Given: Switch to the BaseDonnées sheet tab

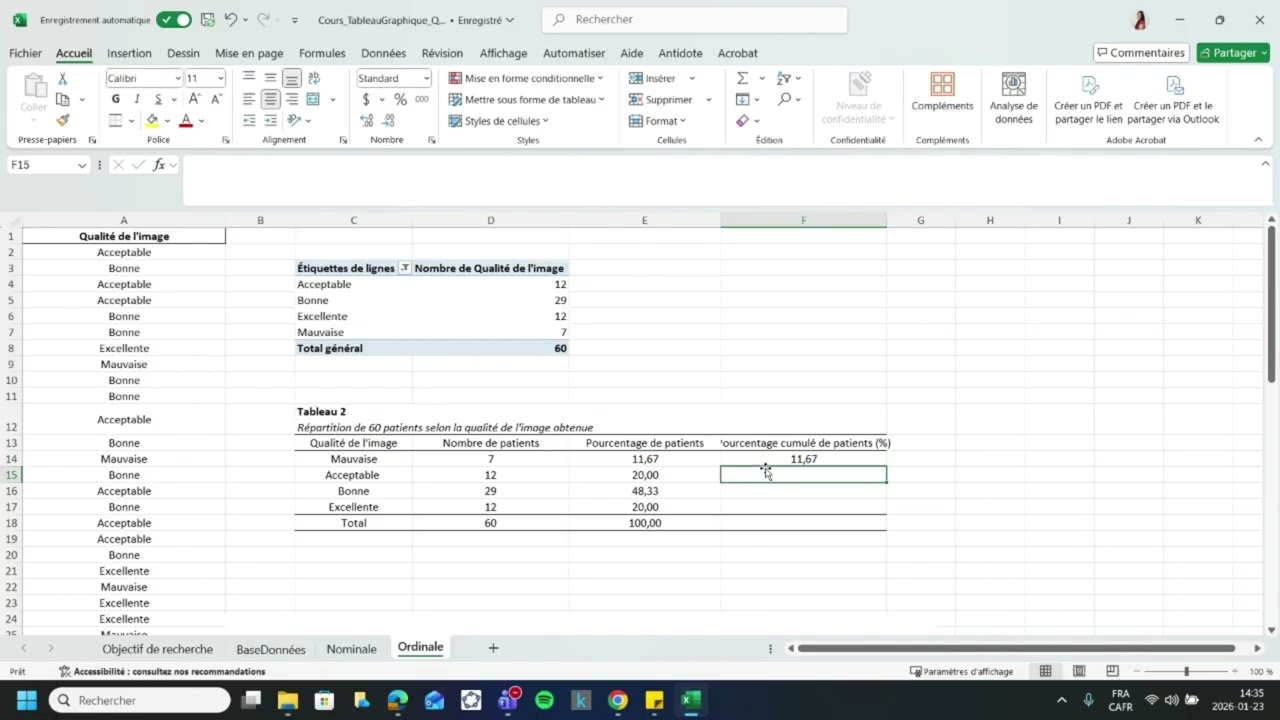Looking at the screenshot, I should pos(270,649).
